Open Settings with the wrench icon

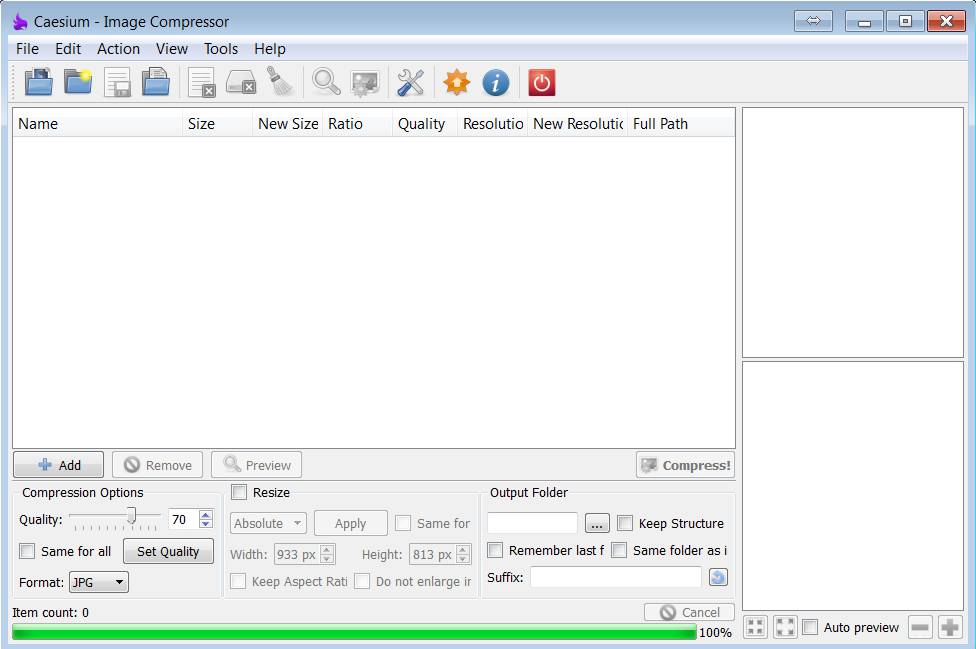click(411, 82)
